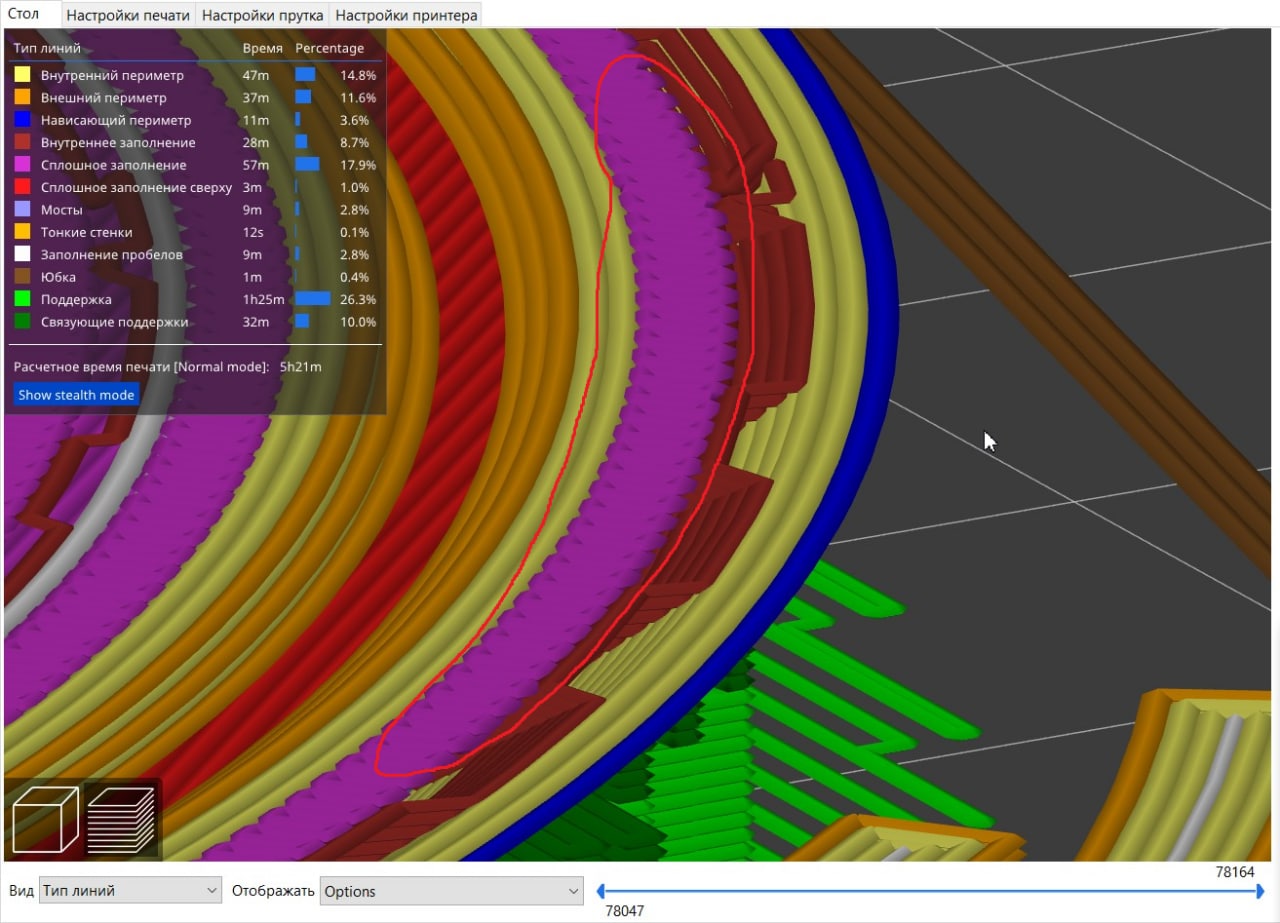Viewport: 1280px width, 923px height.
Task: Click the Поддержка legend label
Action: 76,299
